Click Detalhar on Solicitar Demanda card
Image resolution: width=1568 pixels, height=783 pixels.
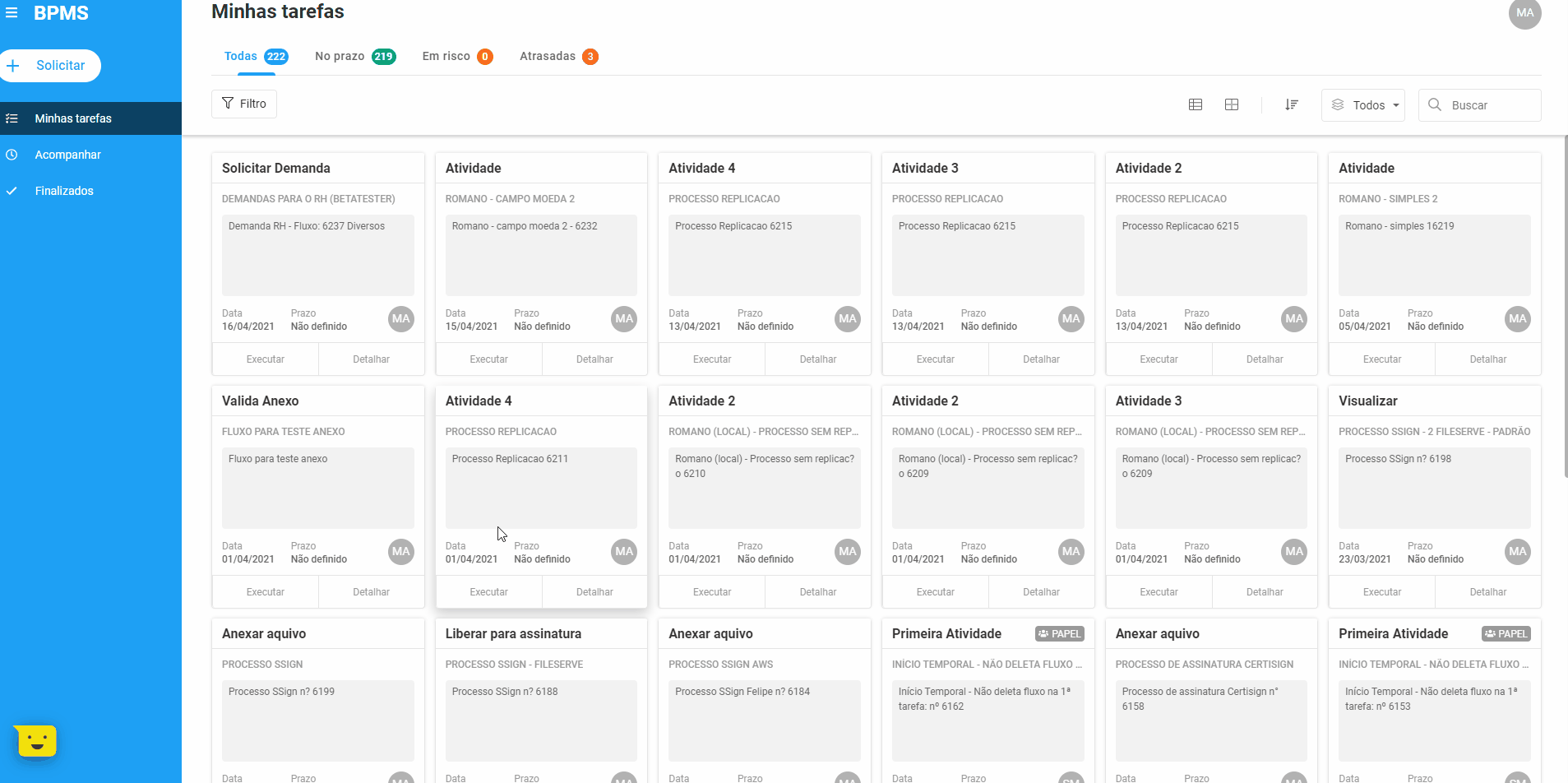tap(372, 359)
